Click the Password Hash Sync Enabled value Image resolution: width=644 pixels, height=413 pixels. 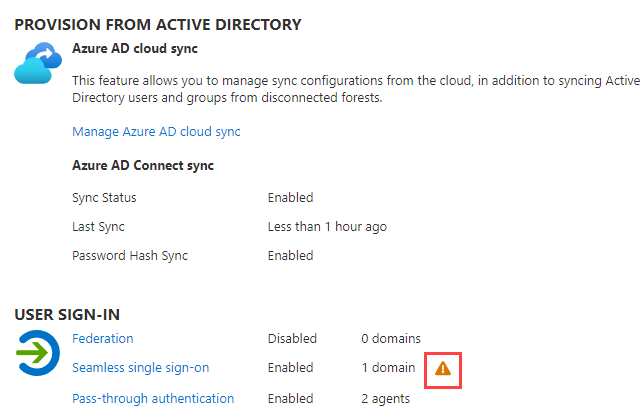[x=290, y=255]
